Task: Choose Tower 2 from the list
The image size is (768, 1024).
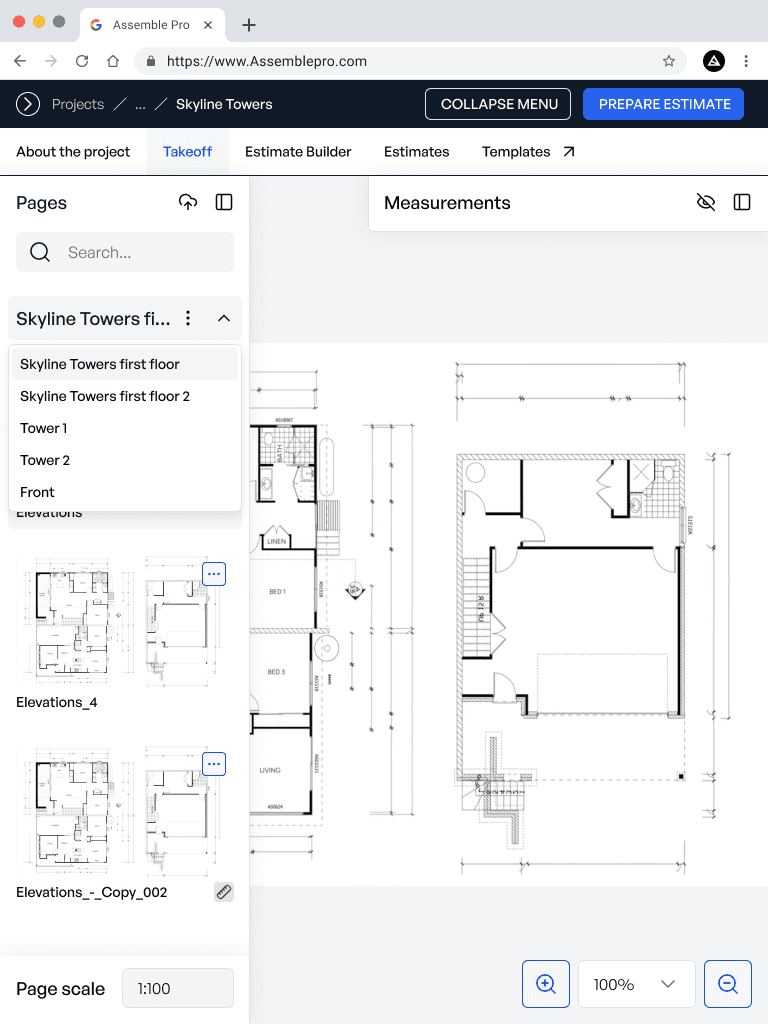Action: [125, 460]
